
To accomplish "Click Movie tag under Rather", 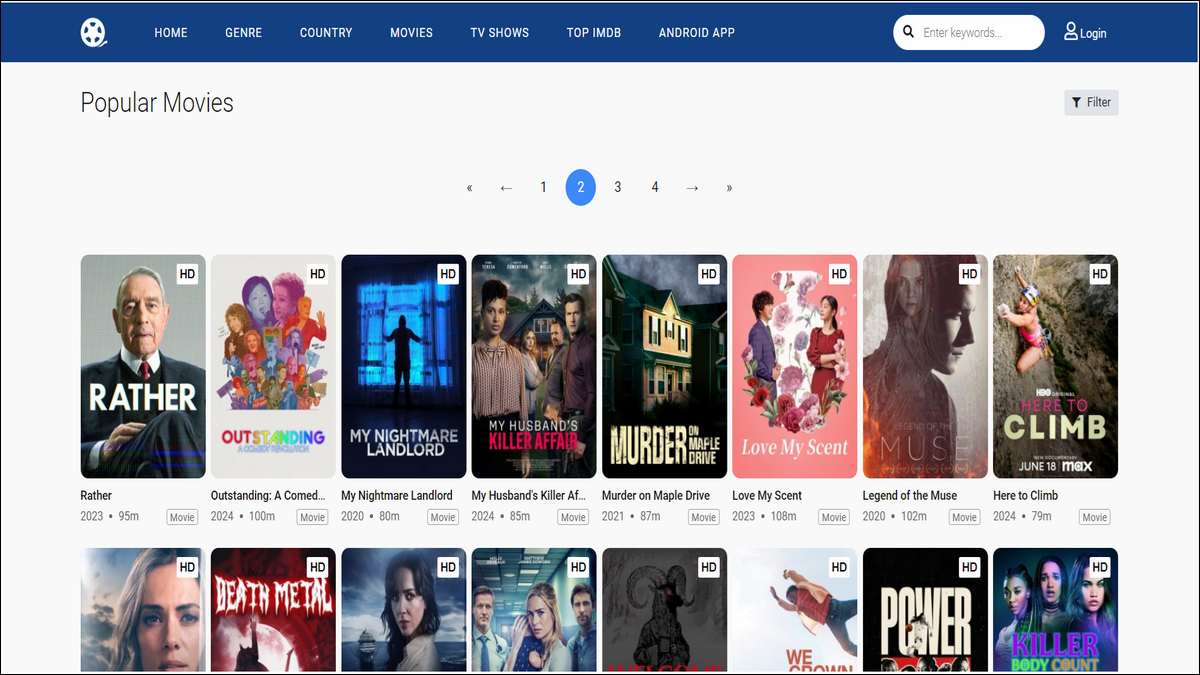I will coord(182,517).
